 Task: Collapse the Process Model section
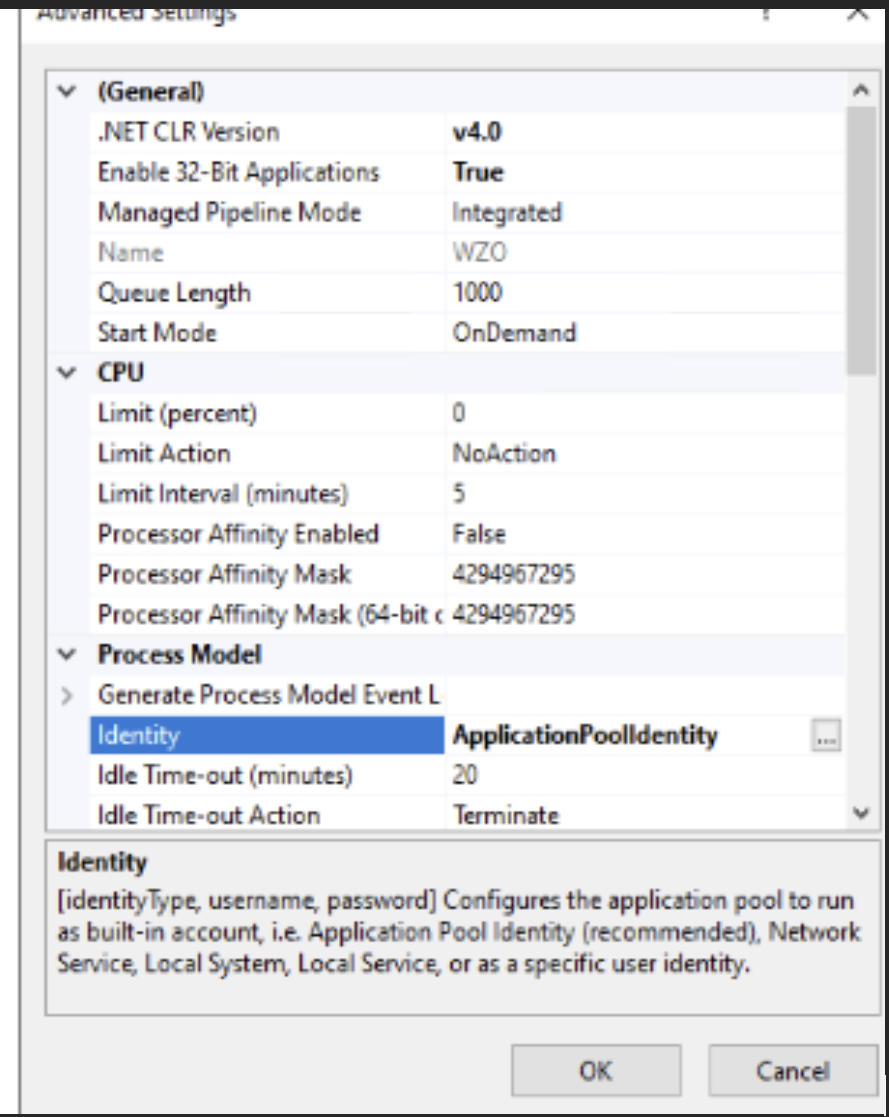coord(67,655)
